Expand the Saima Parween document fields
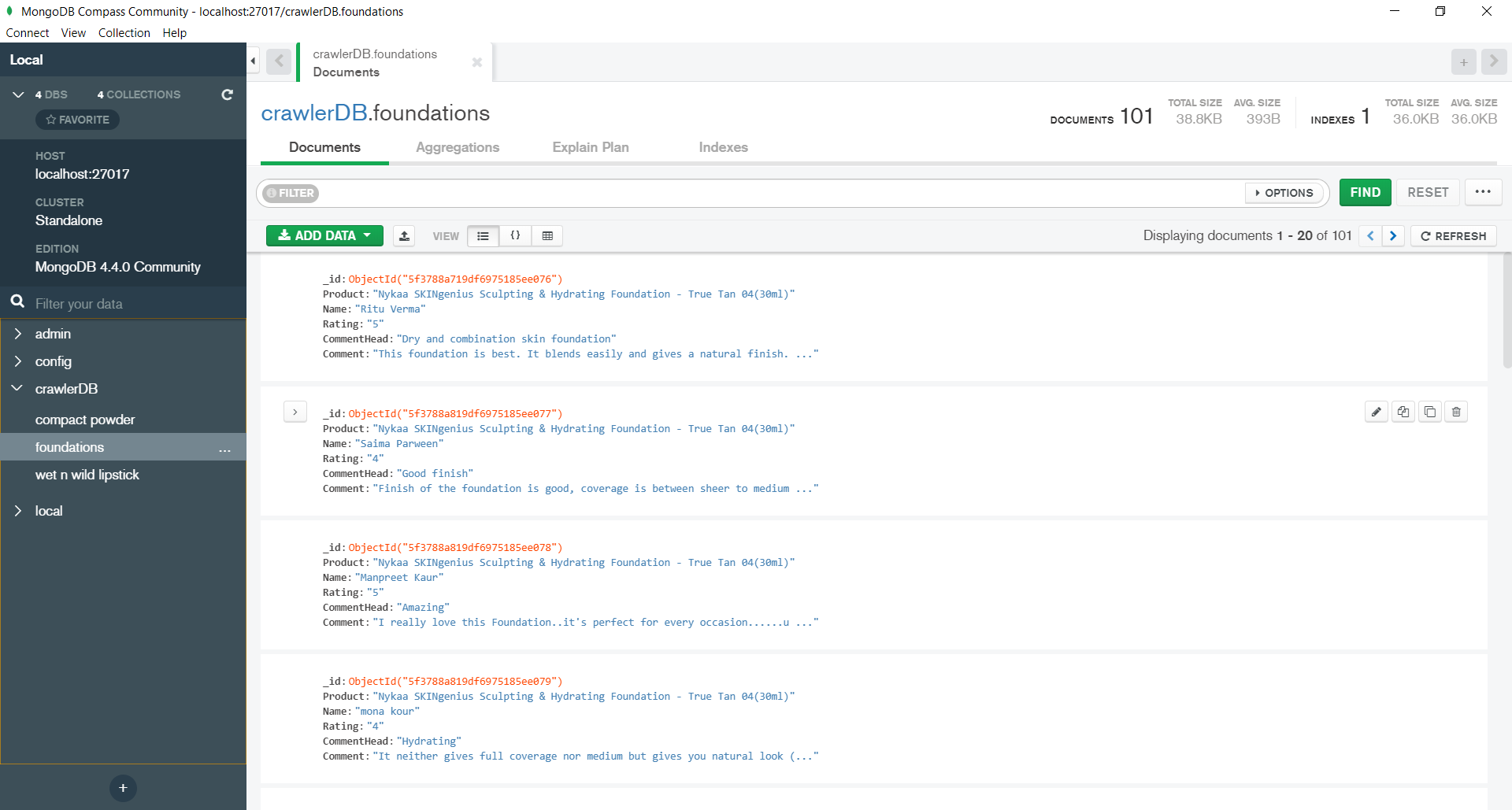Viewport: 1512px width, 810px height. pos(295,412)
